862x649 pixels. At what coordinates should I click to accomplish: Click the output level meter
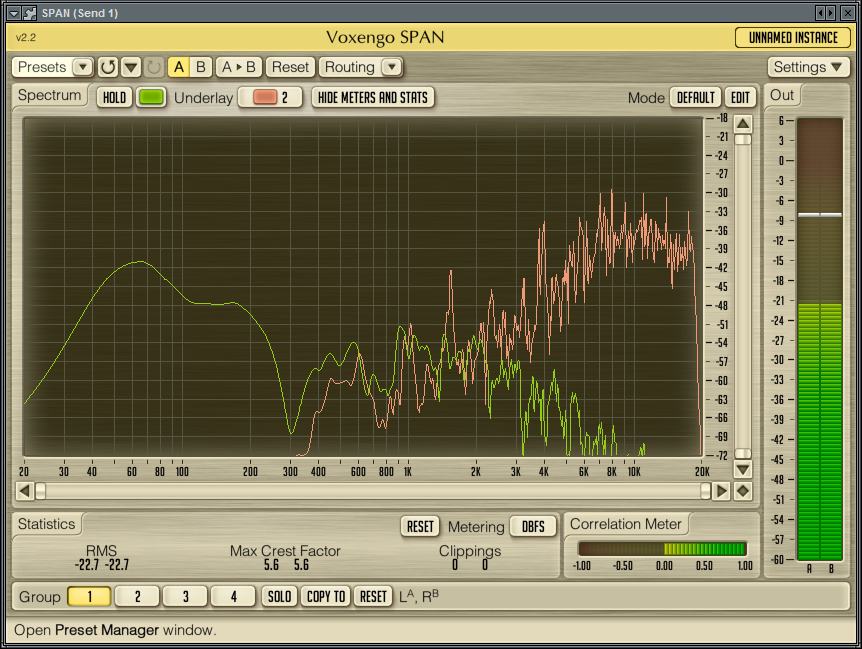coord(820,339)
